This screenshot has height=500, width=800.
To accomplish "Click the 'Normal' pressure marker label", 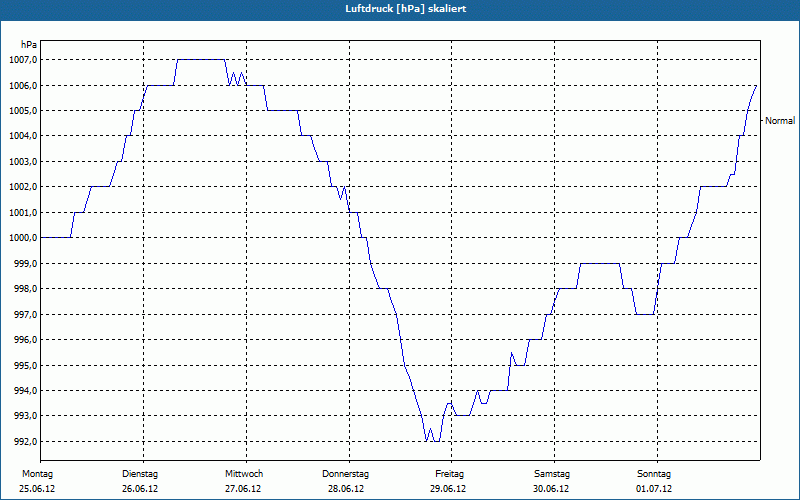I will [780, 121].
